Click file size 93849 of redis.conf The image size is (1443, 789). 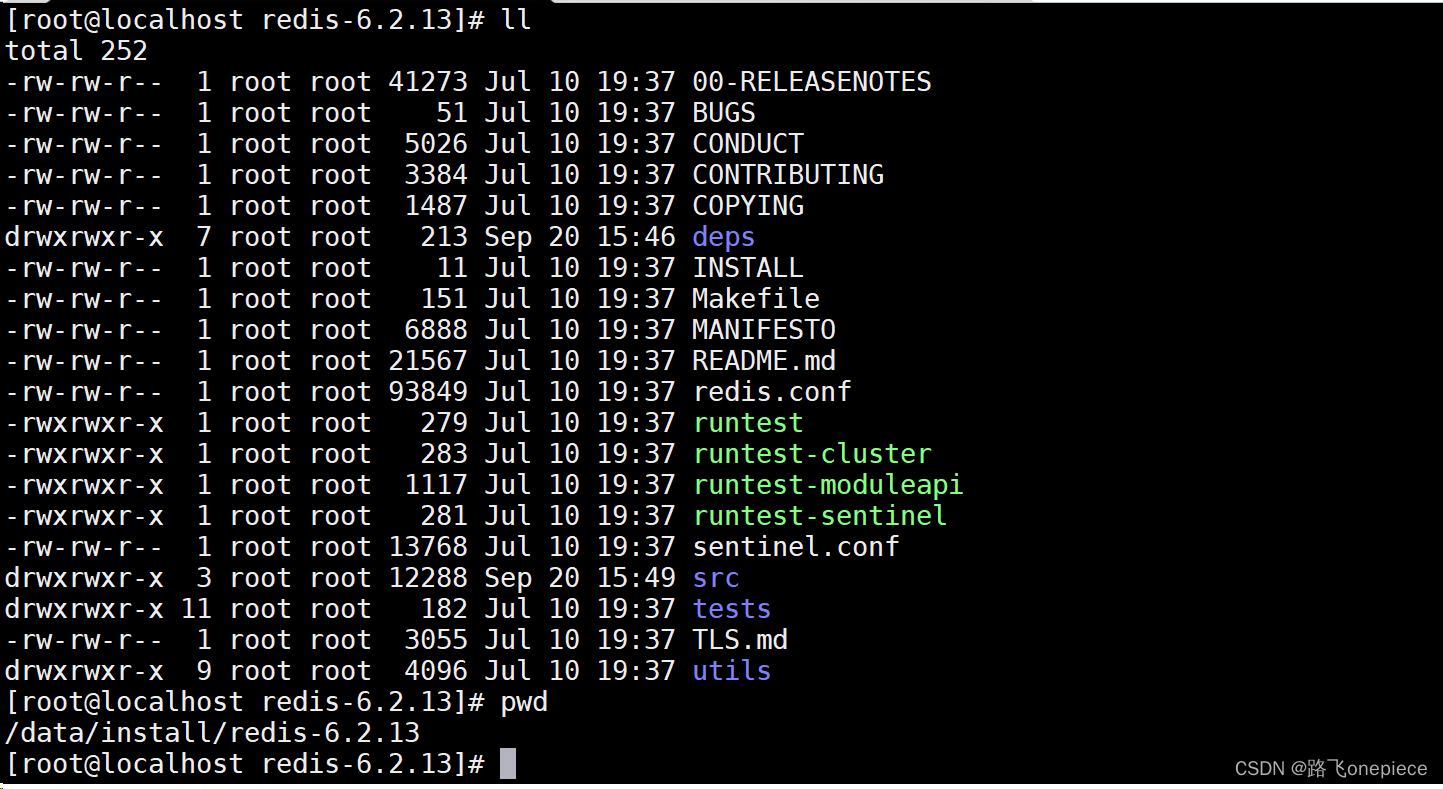pos(428,392)
